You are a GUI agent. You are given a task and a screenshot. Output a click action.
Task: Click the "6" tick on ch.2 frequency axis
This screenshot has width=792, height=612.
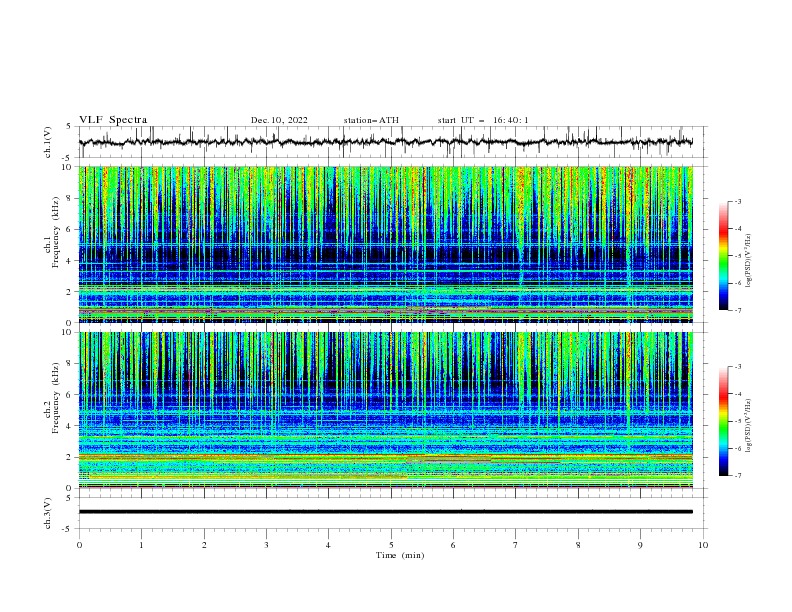pyautogui.click(x=70, y=395)
